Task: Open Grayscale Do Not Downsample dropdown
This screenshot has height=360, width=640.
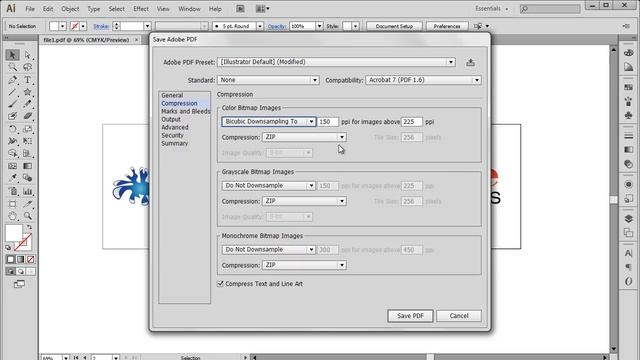Action: (269, 186)
